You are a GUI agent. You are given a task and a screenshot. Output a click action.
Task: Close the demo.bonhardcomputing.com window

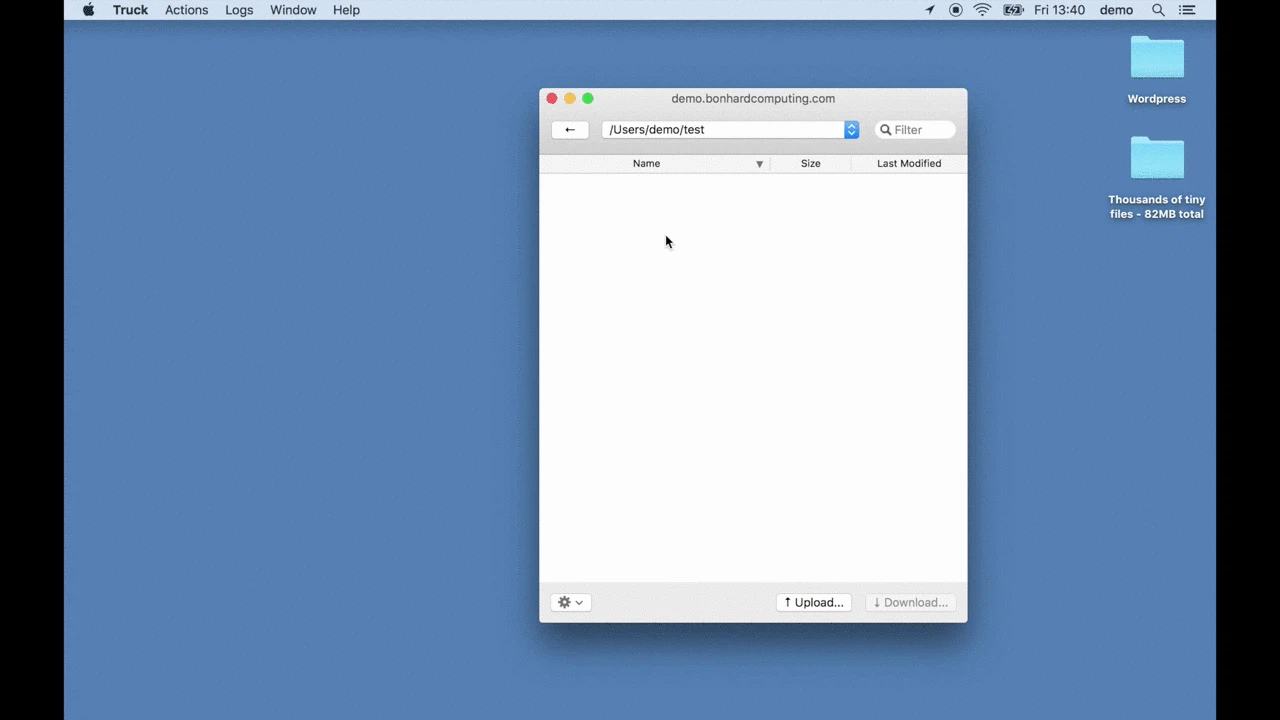coord(551,98)
